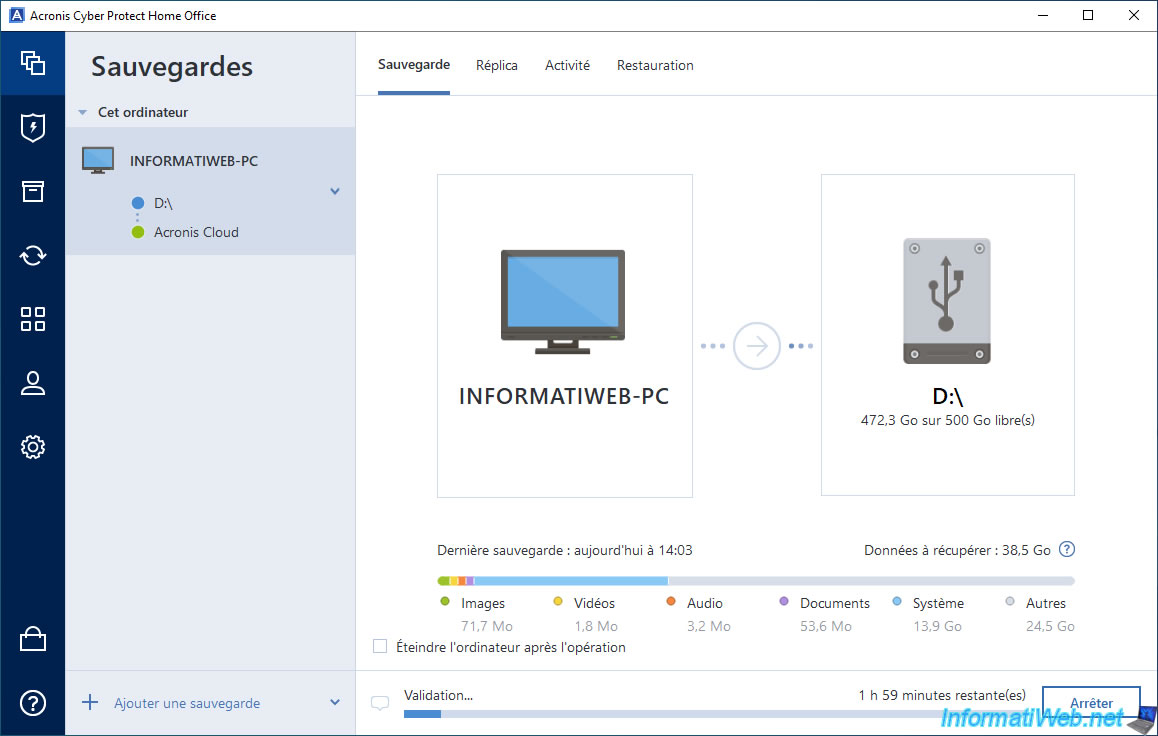Select the D:\ destination in backup list
Screen dimensions: 1158x736
tap(162, 203)
